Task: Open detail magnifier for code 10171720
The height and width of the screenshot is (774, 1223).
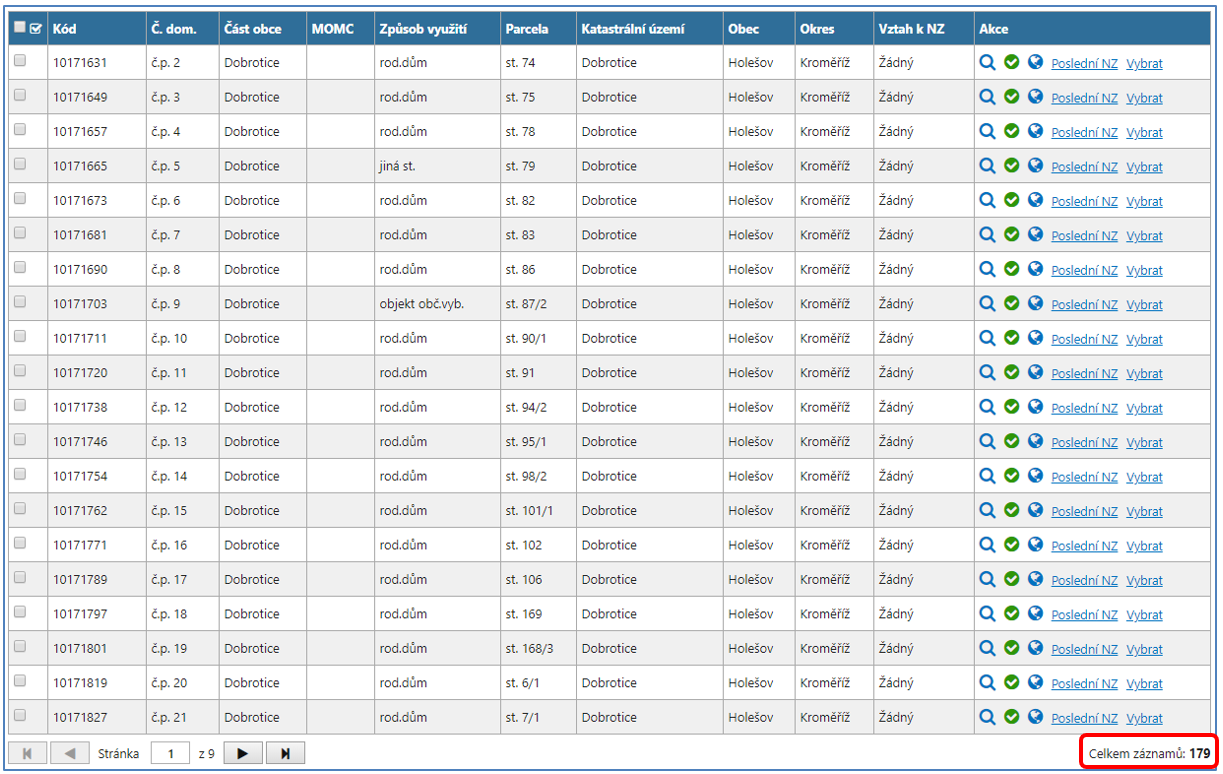Action: pyautogui.click(x=987, y=372)
